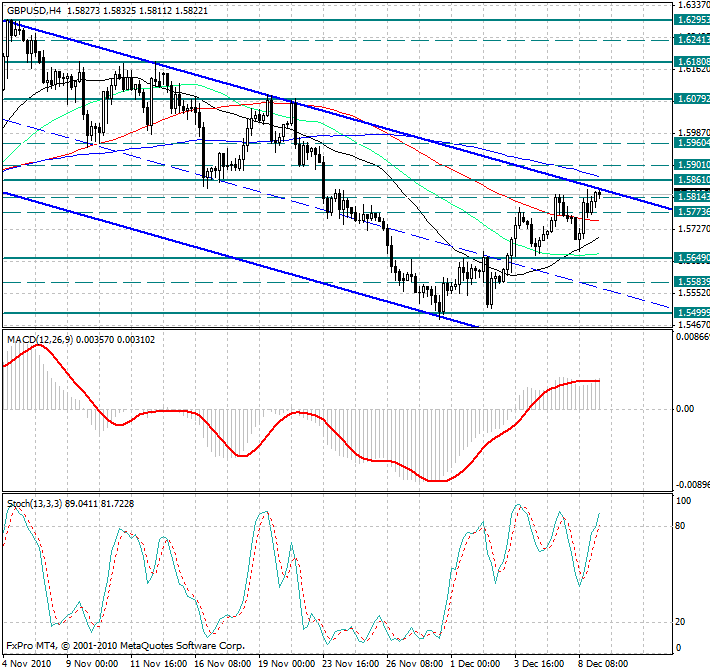The height and width of the screenshot is (671, 710).
Task: Click the 9 Nov 00:00 time label
Action: click(92, 664)
